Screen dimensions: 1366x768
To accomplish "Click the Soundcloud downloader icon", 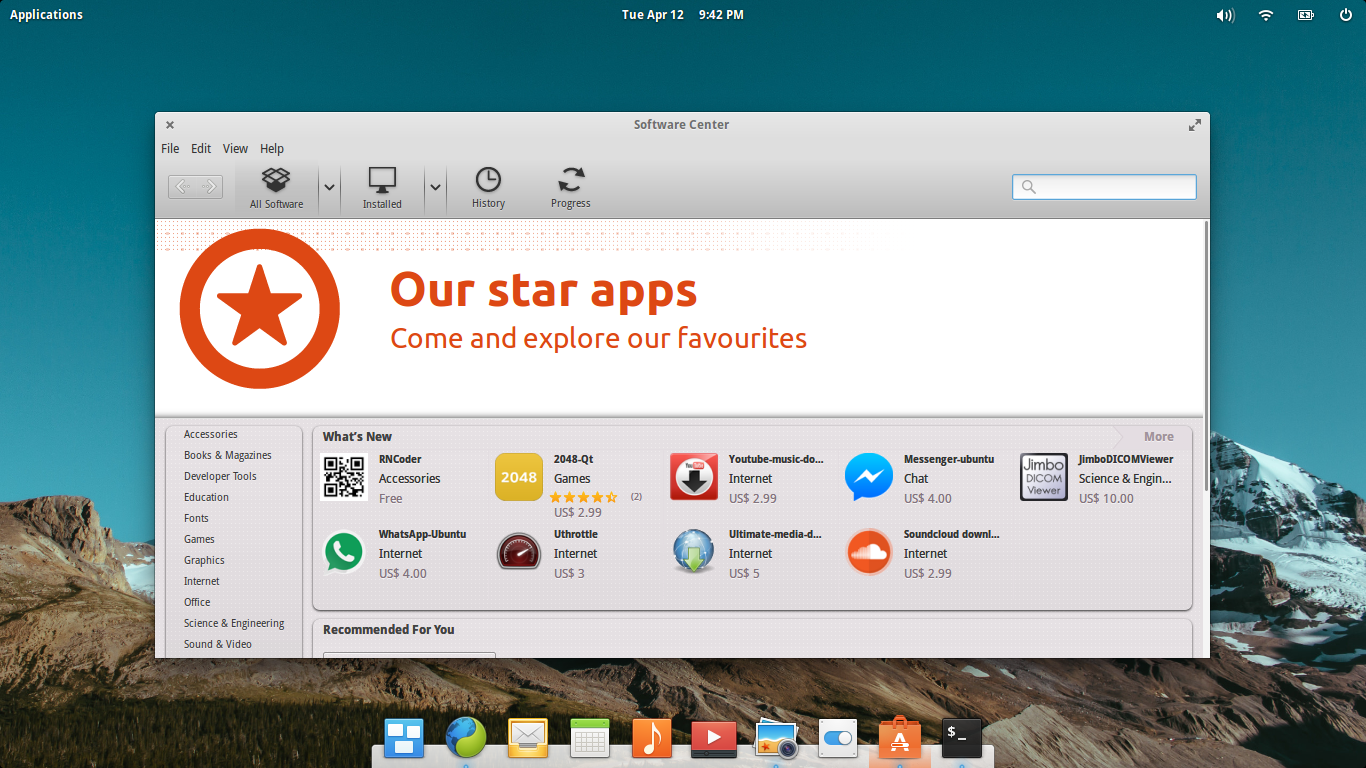I will [869, 552].
